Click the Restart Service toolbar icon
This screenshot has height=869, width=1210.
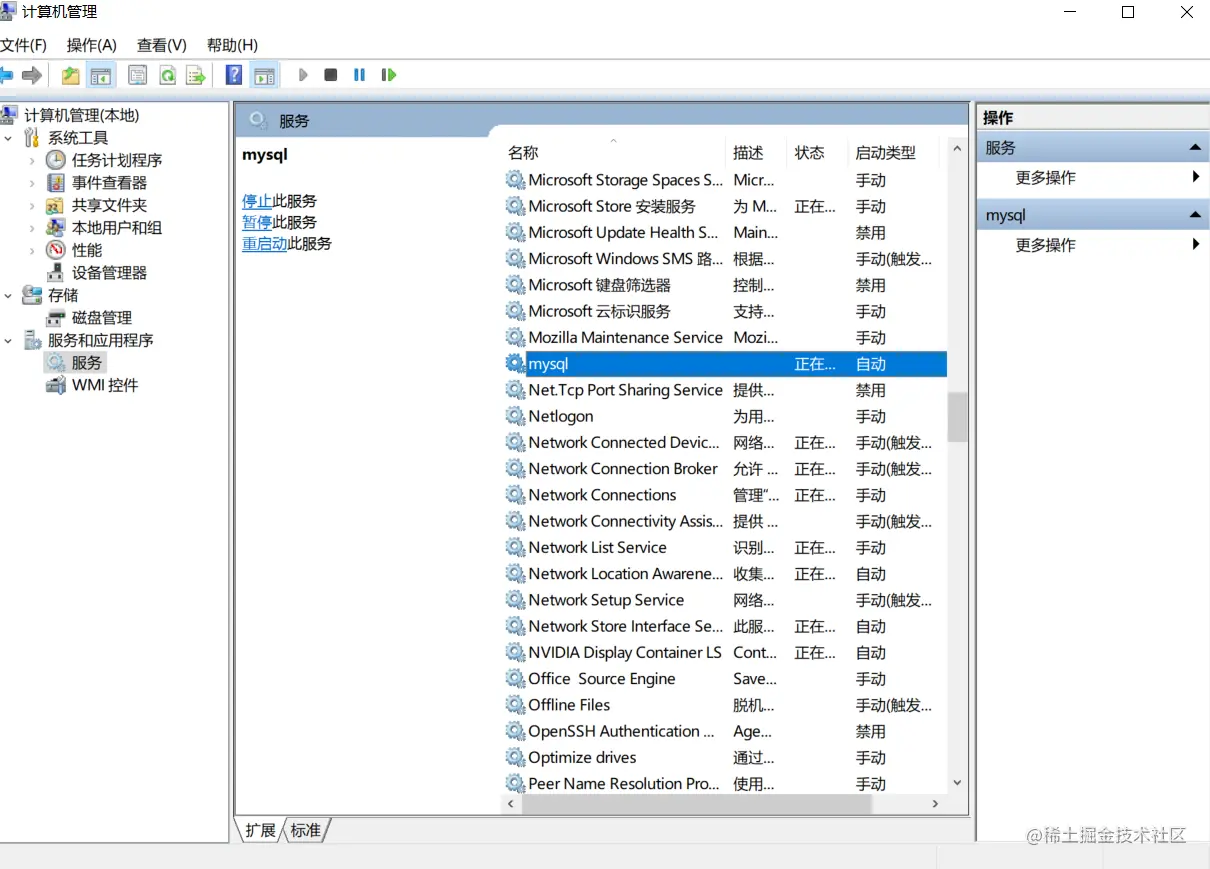point(389,75)
